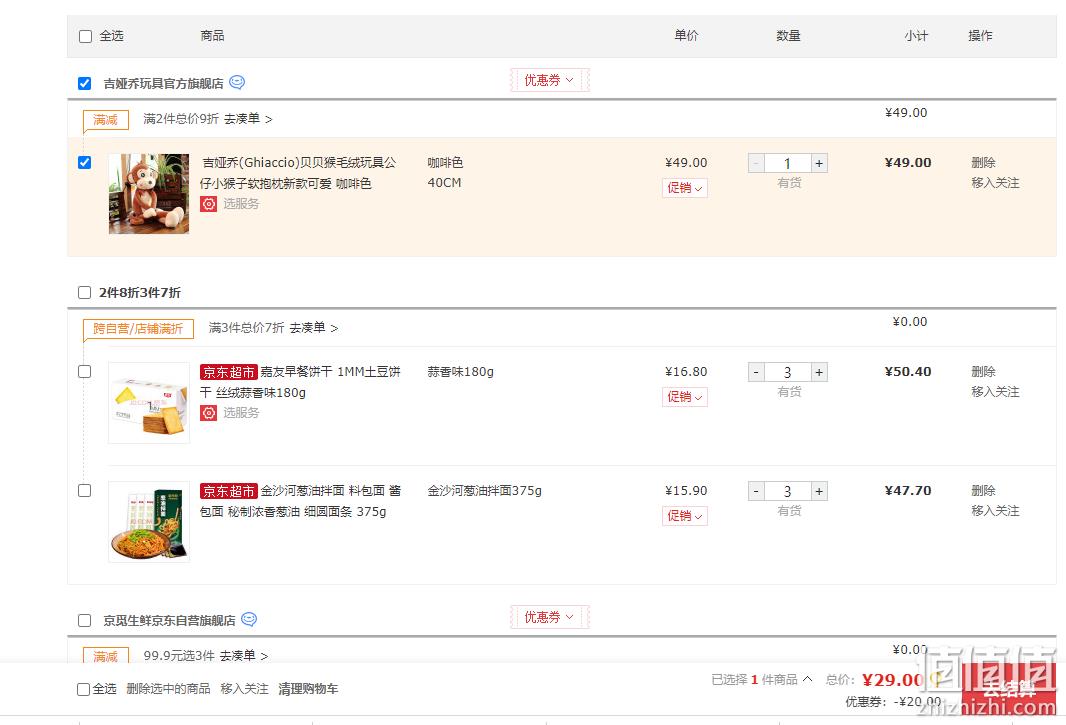The image size is (1066, 725).
Task: Open chat icon for 吉娅乔玩具官方旗舰店
Action: tap(237, 82)
